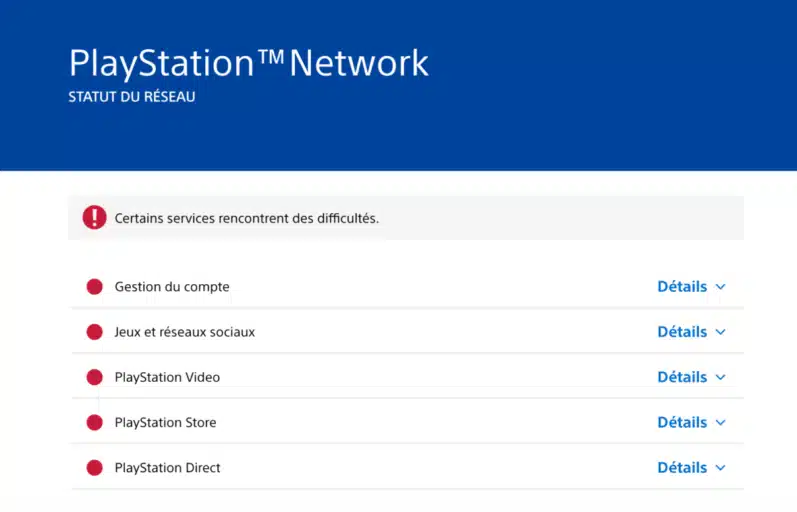The image size is (797, 512).
Task: Open Détails link for Gestion du compte
Action: [x=682, y=287]
